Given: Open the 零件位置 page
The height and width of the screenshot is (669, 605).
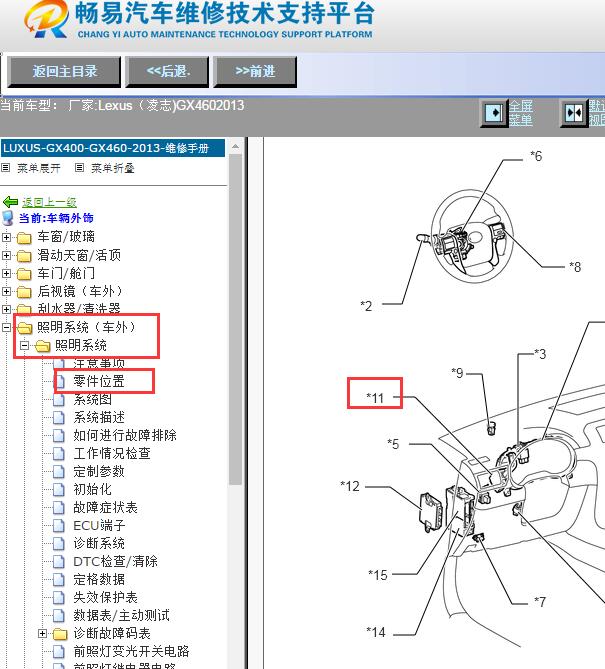Looking at the screenshot, I should [99, 381].
